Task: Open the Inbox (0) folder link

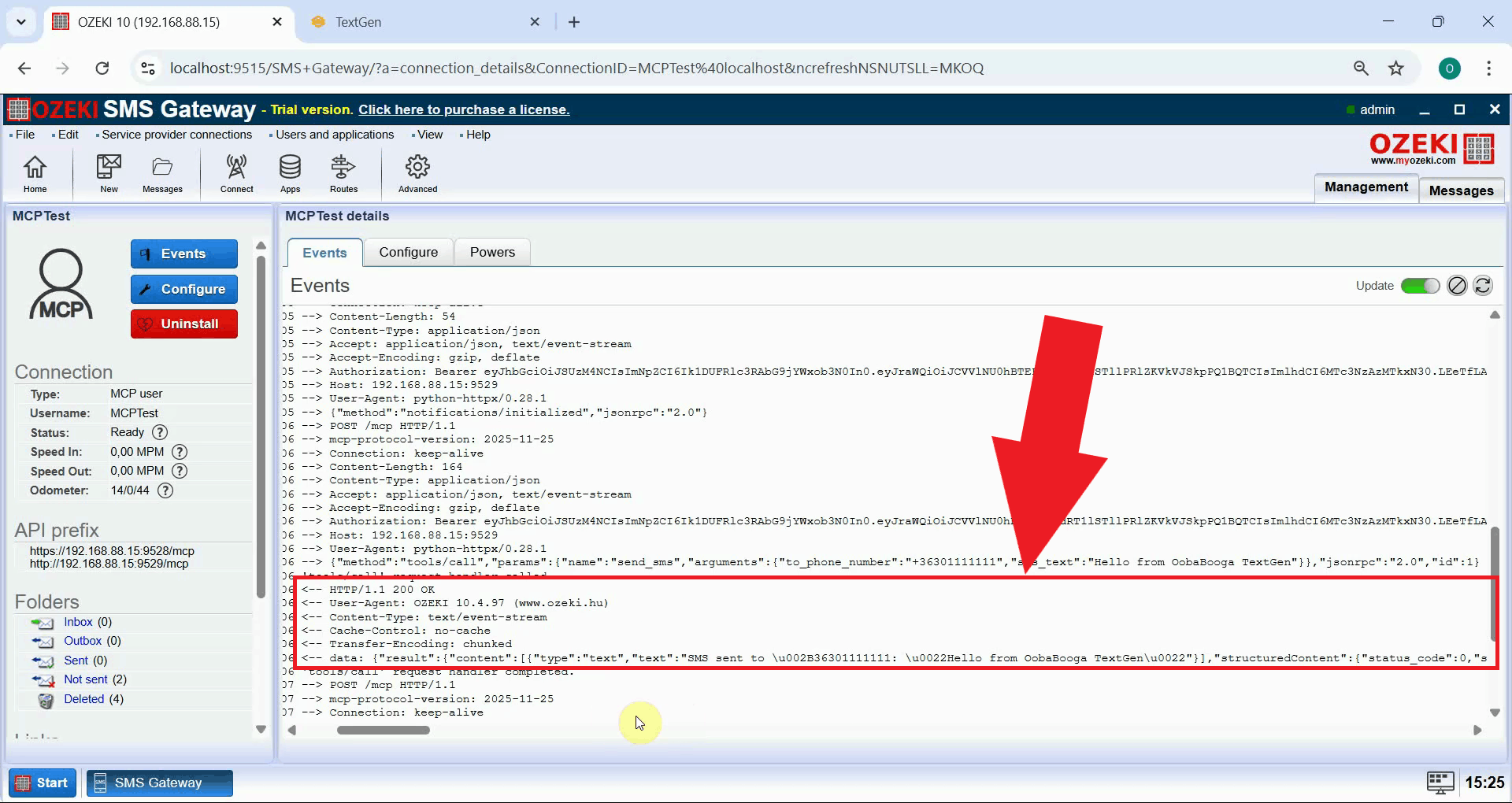Action: [87, 622]
